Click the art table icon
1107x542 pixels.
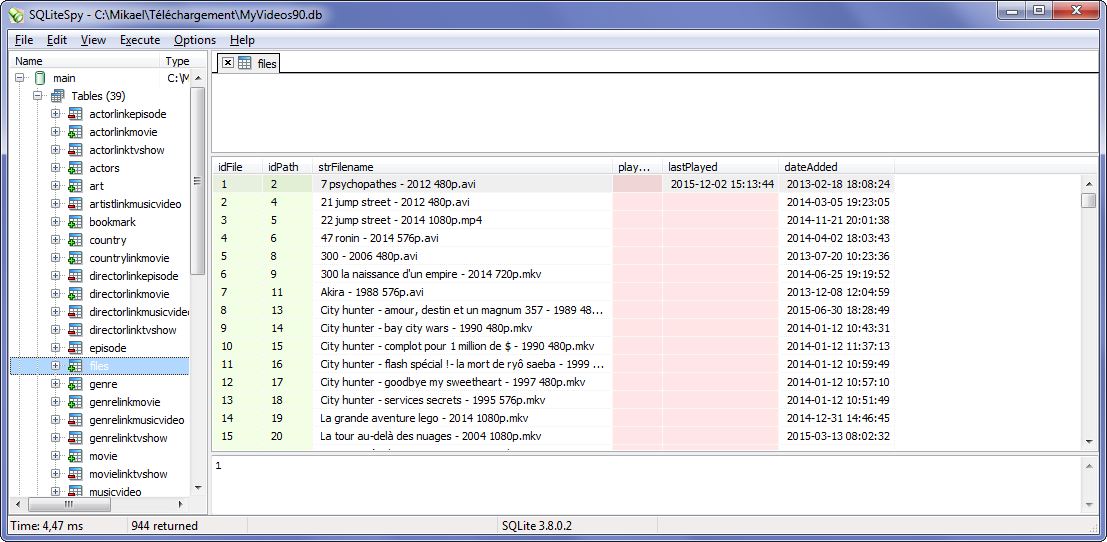(75, 186)
